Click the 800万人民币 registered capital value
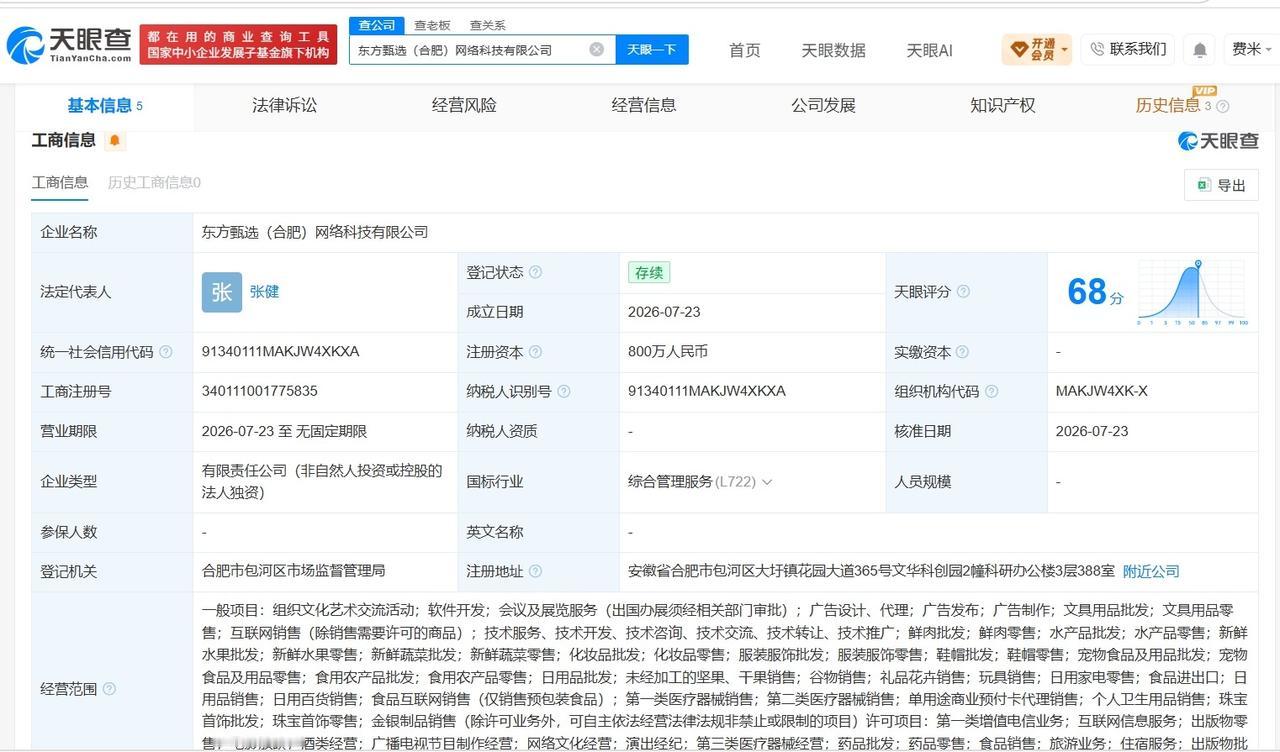Screen dimensions: 1280x752 [668, 352]
